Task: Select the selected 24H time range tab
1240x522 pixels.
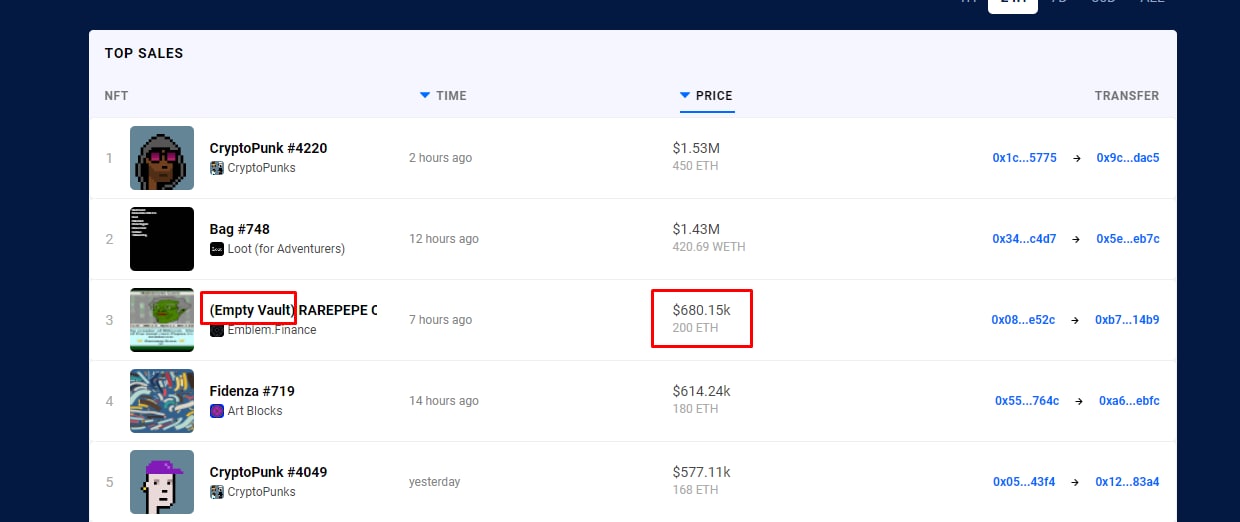Action: (1012, 3)
